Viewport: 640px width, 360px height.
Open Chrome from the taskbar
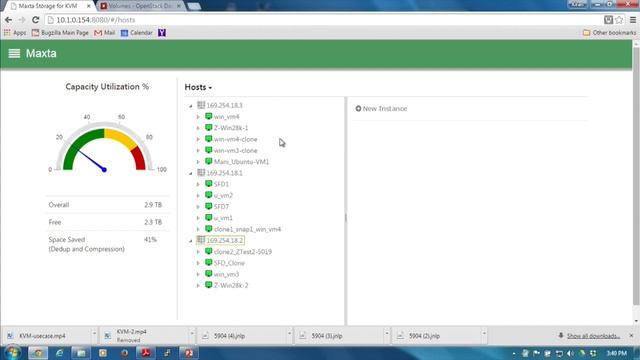tap(38, 353)
